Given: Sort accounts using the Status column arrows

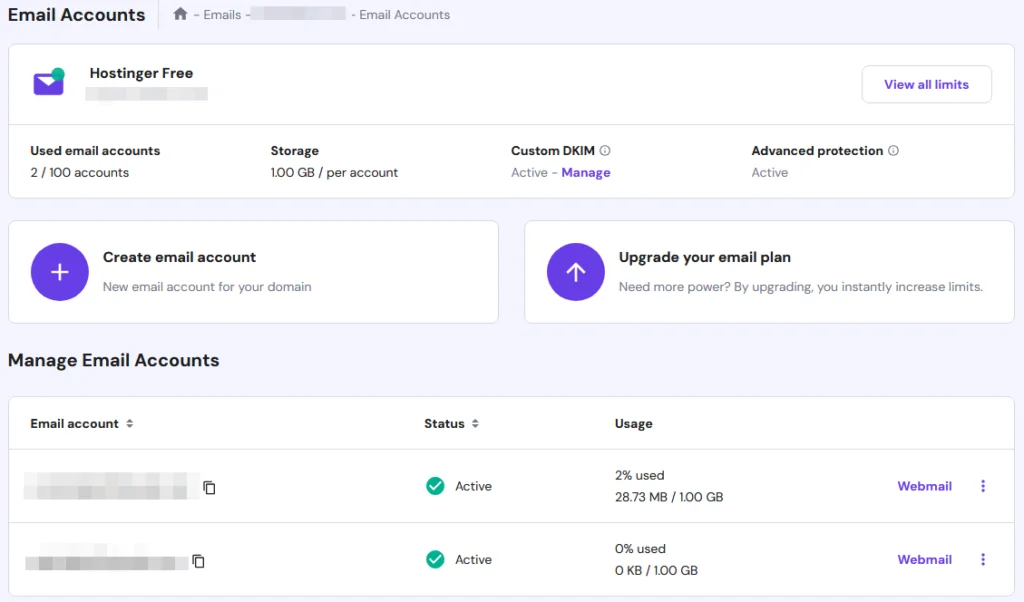Looking at the screenshot, I should (x=473, y=423).
